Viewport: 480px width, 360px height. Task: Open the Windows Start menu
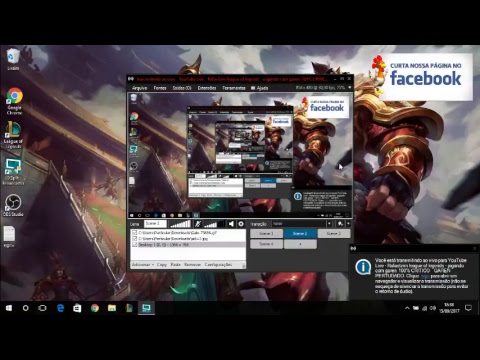point(9,308)
